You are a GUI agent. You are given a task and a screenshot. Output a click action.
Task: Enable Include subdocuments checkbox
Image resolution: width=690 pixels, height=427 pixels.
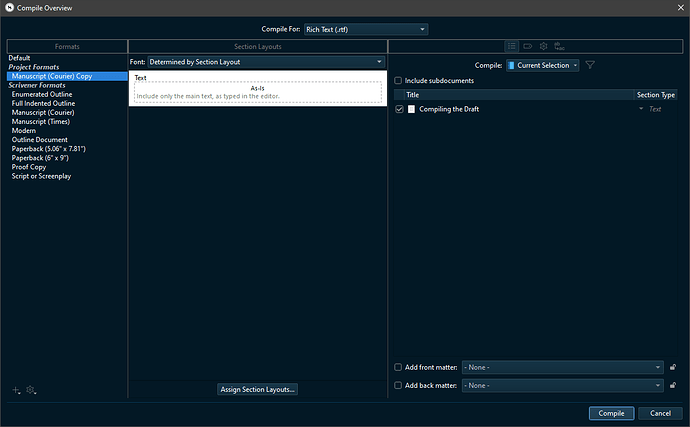click(398, 81)
